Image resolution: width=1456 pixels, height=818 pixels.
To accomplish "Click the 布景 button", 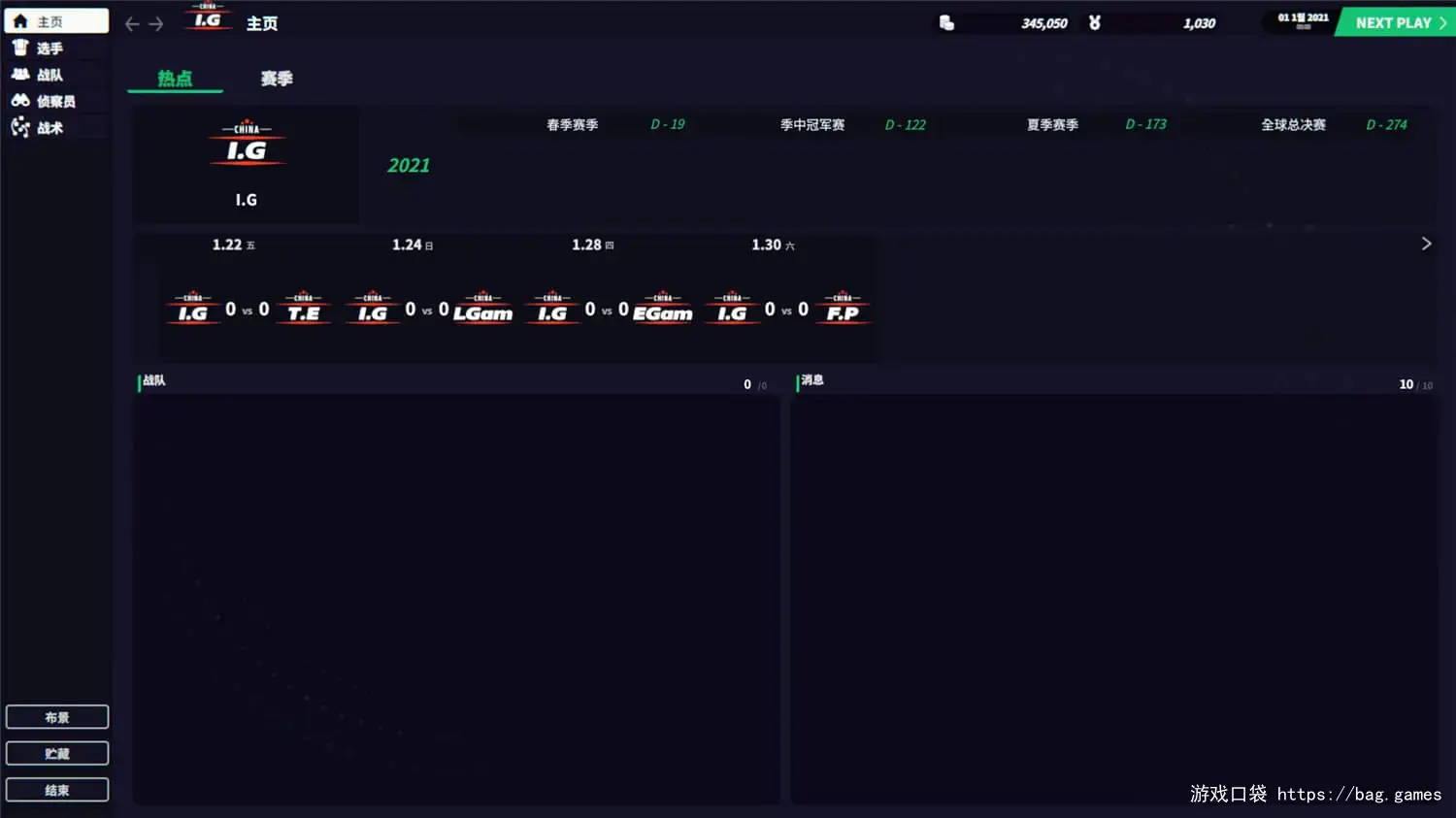I will 57,717.
